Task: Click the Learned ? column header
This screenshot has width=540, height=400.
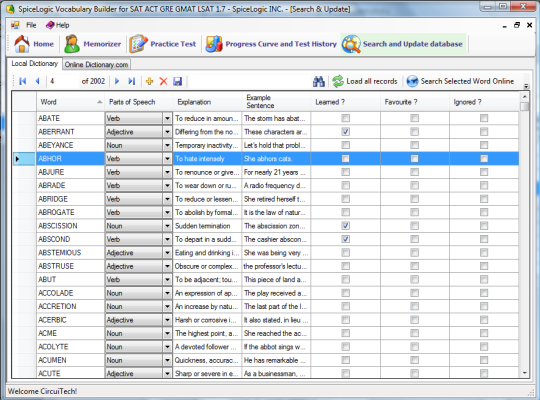Action: (345, 102)
